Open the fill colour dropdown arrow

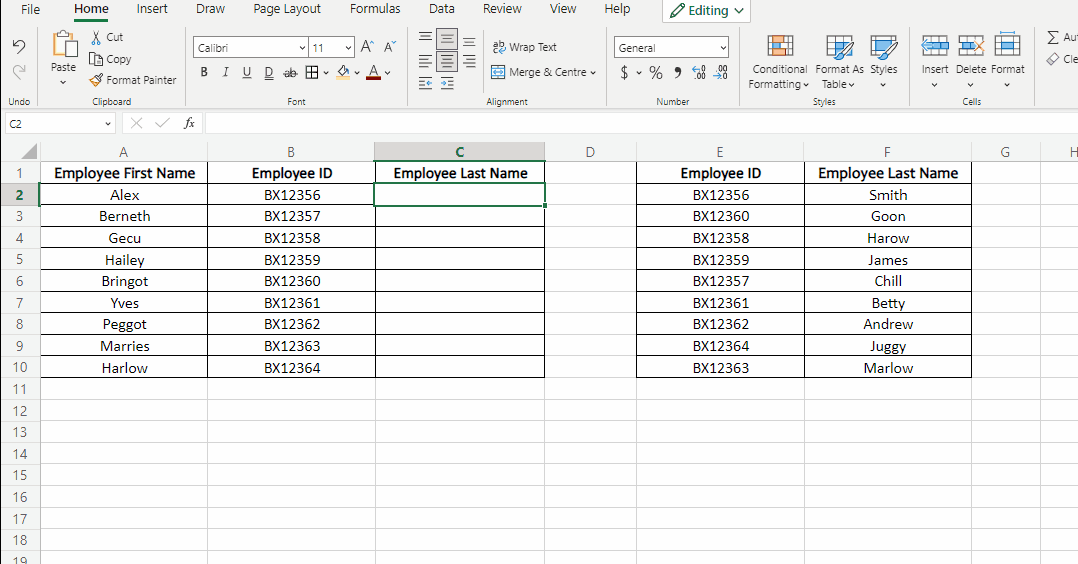357,72
